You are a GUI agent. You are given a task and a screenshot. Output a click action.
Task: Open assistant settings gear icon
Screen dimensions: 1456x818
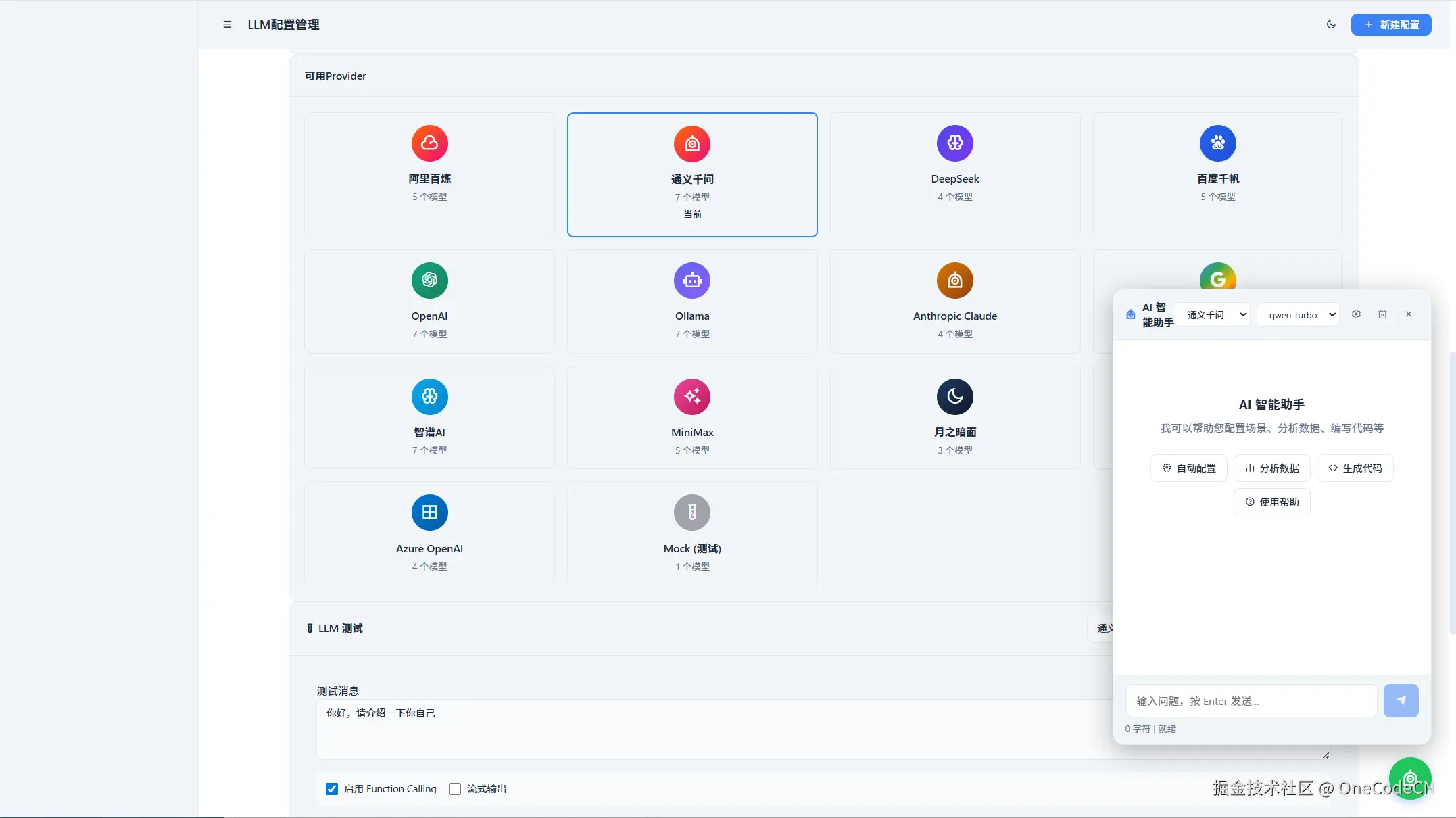1355,314
